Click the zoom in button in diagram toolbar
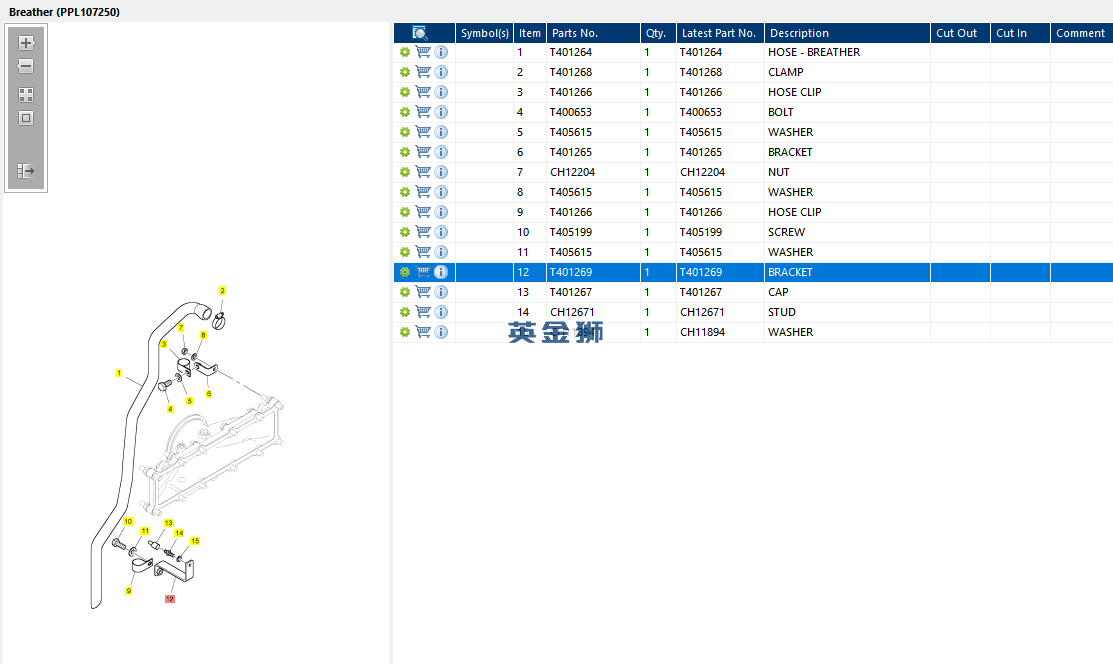Screen dimensions: 1113x664 pos(26,43)
